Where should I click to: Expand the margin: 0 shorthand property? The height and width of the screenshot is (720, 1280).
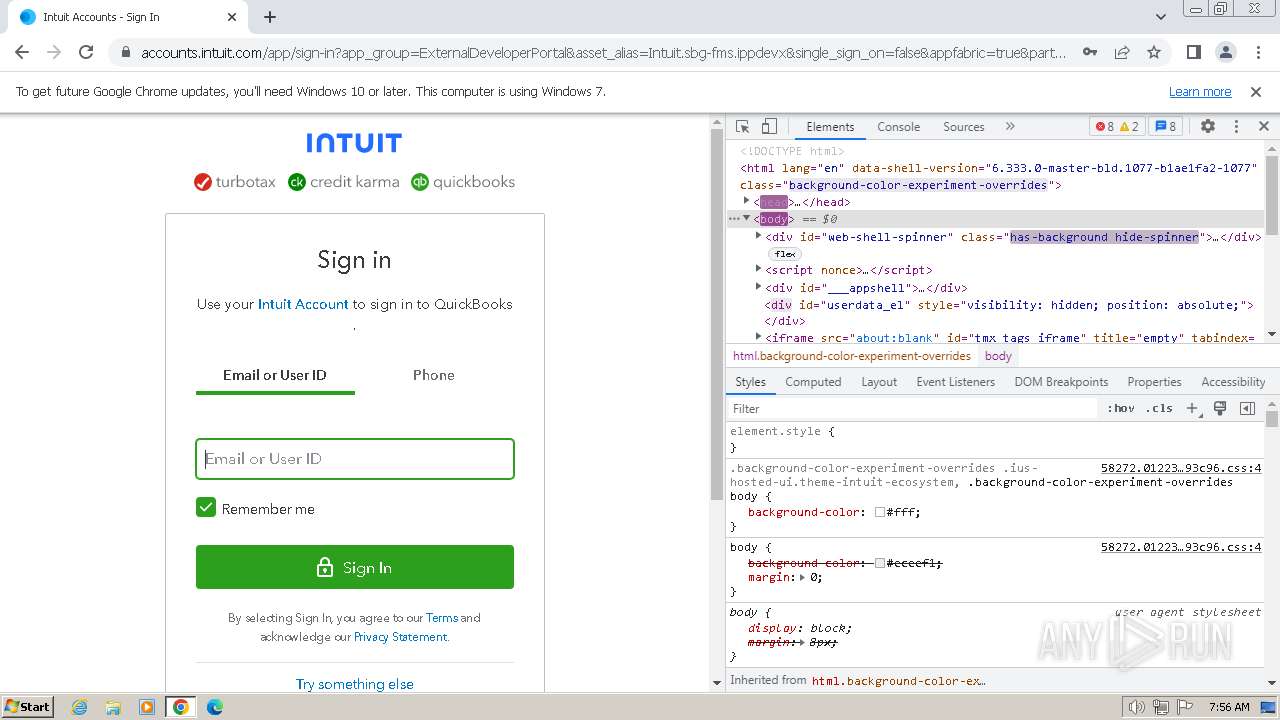pyautogui.click(x=801, y=577)
